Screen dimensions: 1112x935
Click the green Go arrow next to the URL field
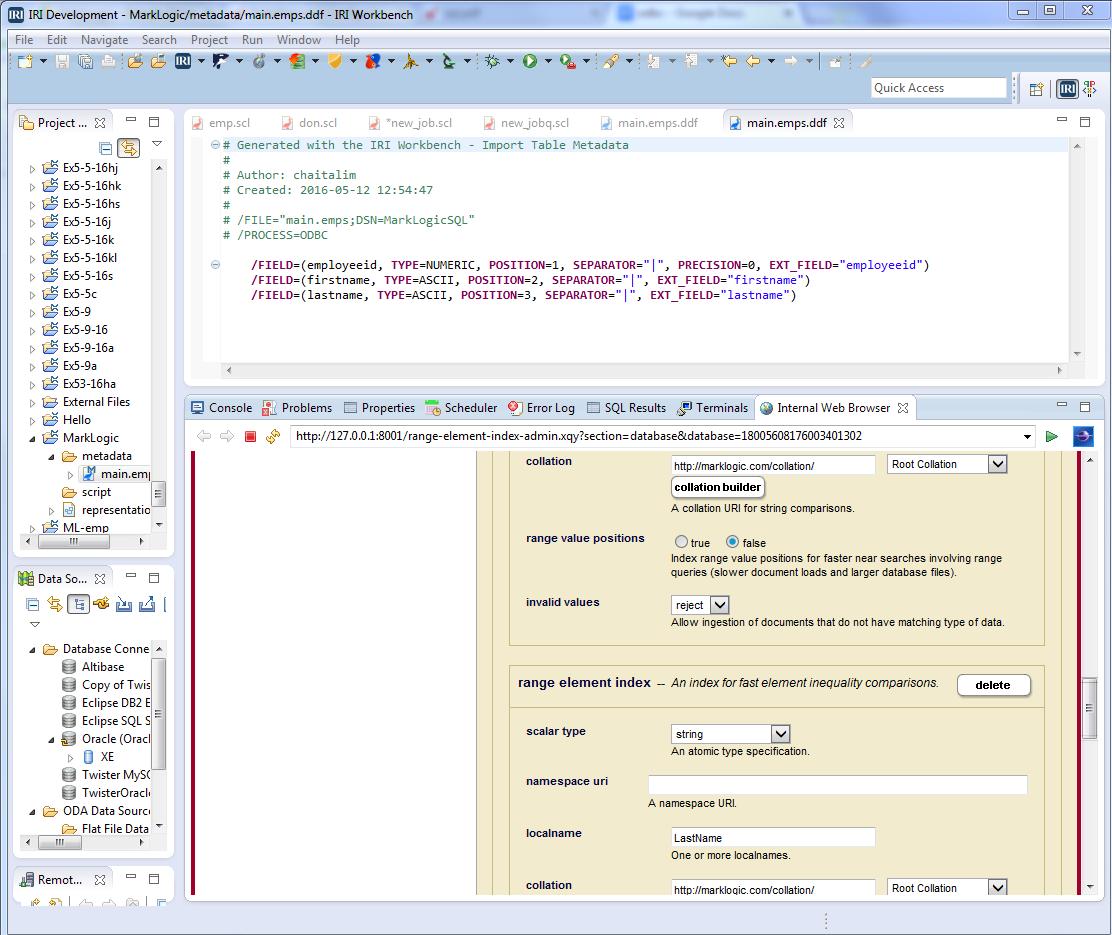pos(1052,436)
